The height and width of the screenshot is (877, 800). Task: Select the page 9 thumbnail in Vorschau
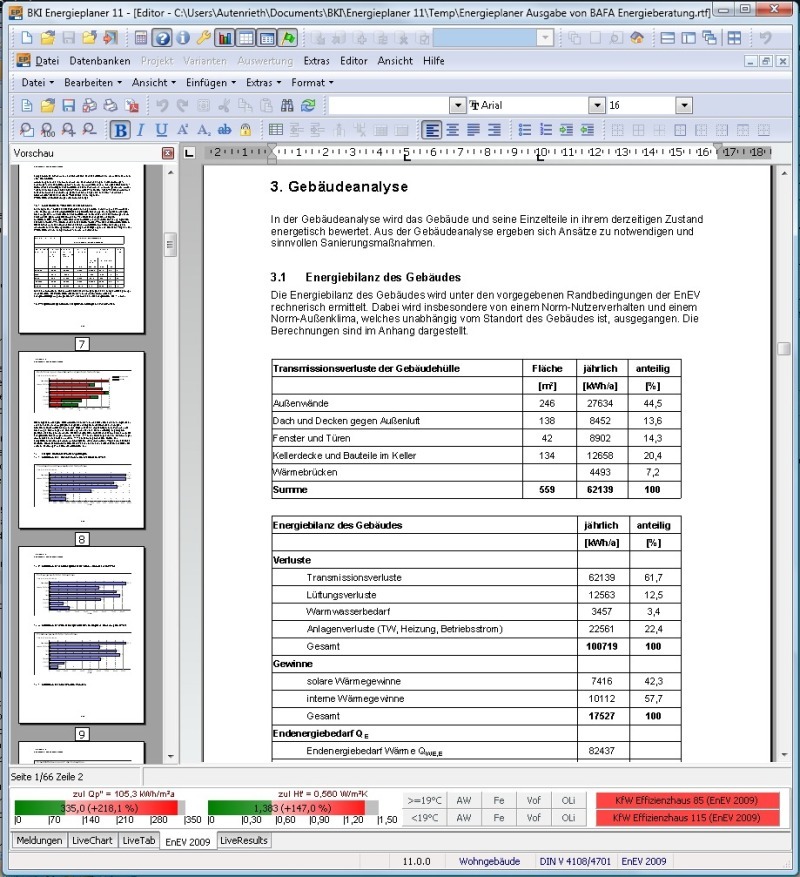click(x=82, y=635)
